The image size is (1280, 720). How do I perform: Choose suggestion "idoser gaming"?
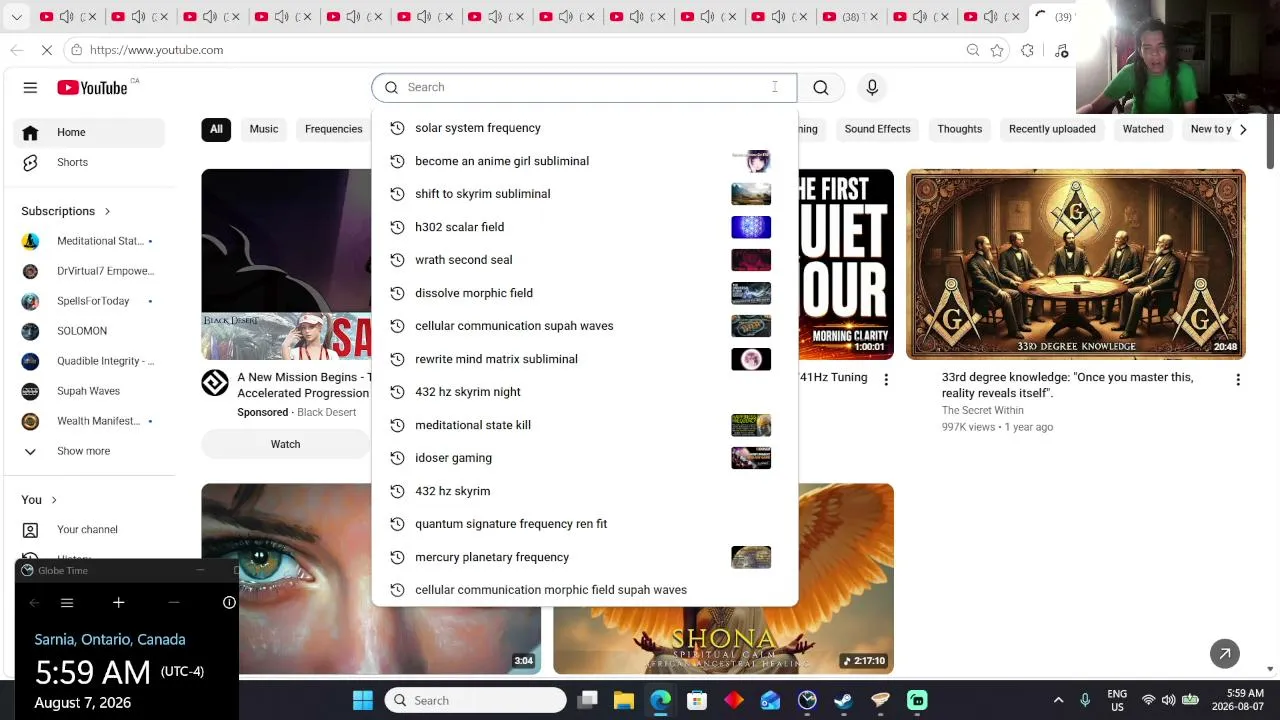pos(585,458)
